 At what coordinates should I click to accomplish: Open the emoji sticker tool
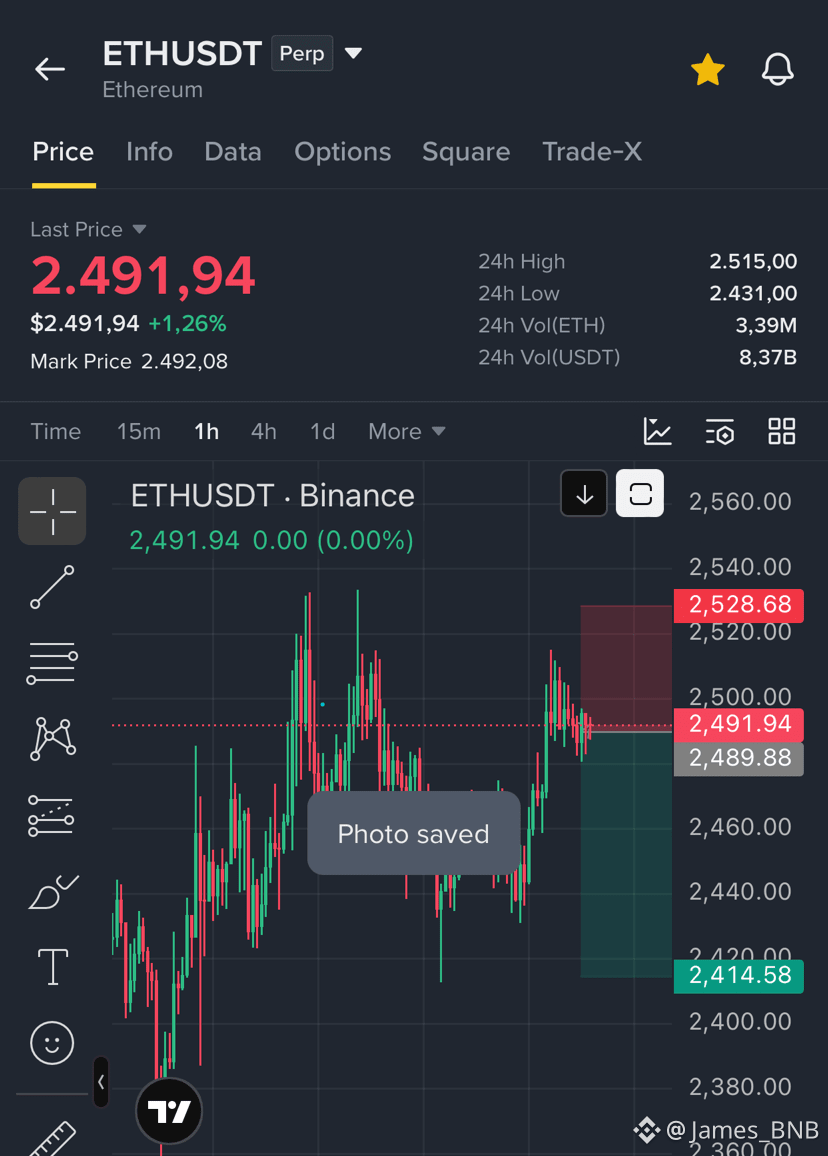pyautogui.click(x=52, y=1042)
